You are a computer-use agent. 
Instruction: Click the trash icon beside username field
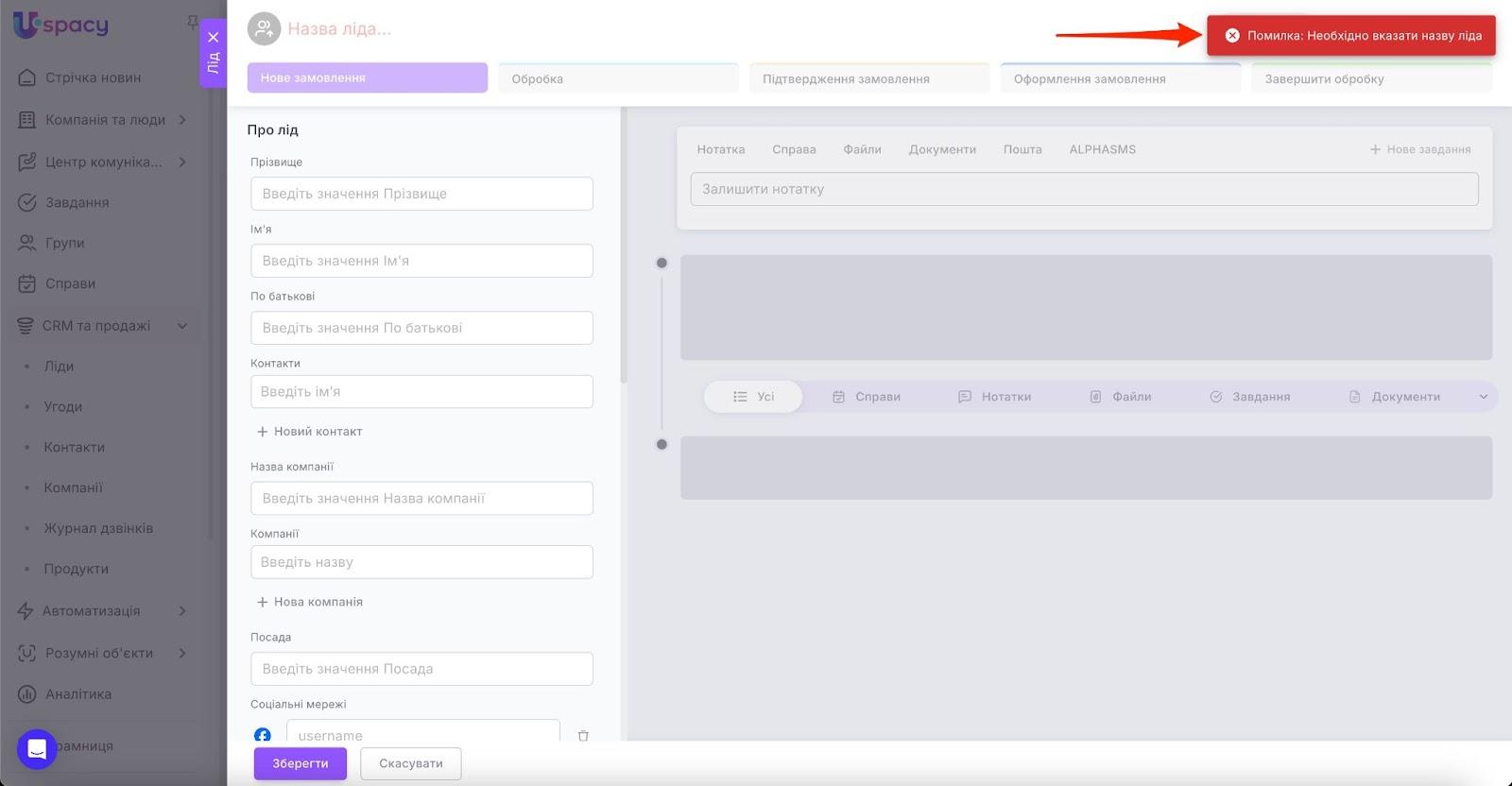coord(583,735)
